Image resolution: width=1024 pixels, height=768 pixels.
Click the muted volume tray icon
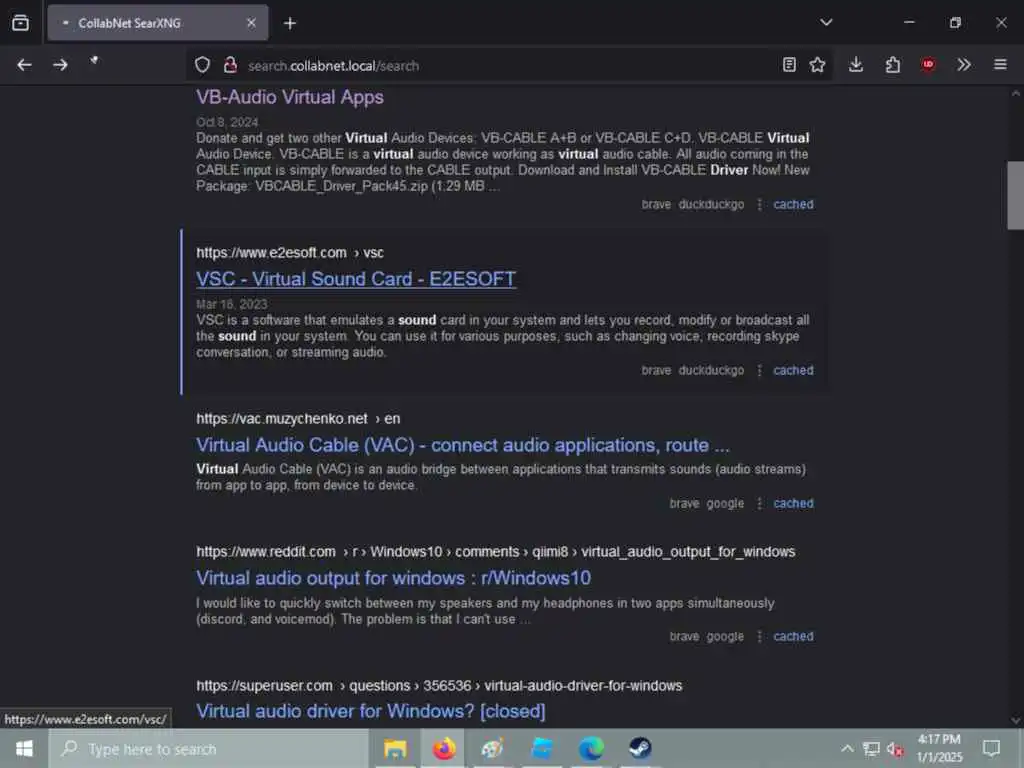coord(895,750)
